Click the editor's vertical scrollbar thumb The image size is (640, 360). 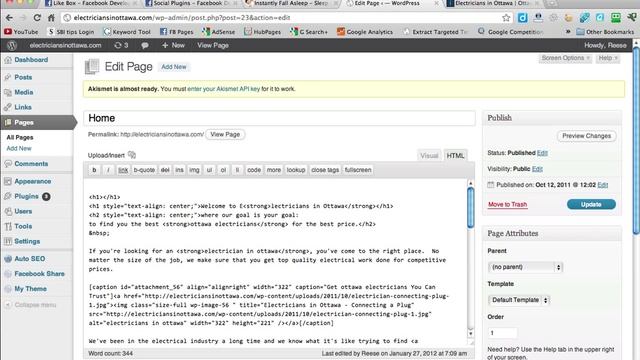tap(471, 207)
